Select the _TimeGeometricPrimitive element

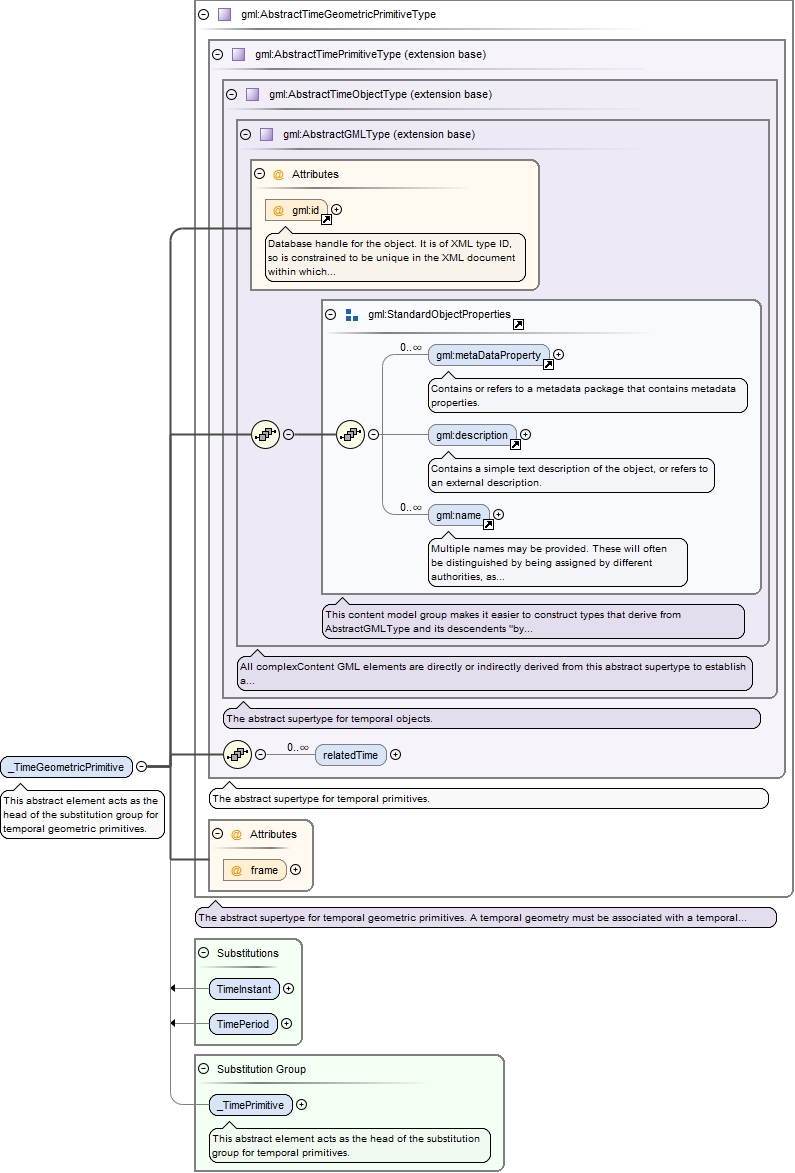67,767
